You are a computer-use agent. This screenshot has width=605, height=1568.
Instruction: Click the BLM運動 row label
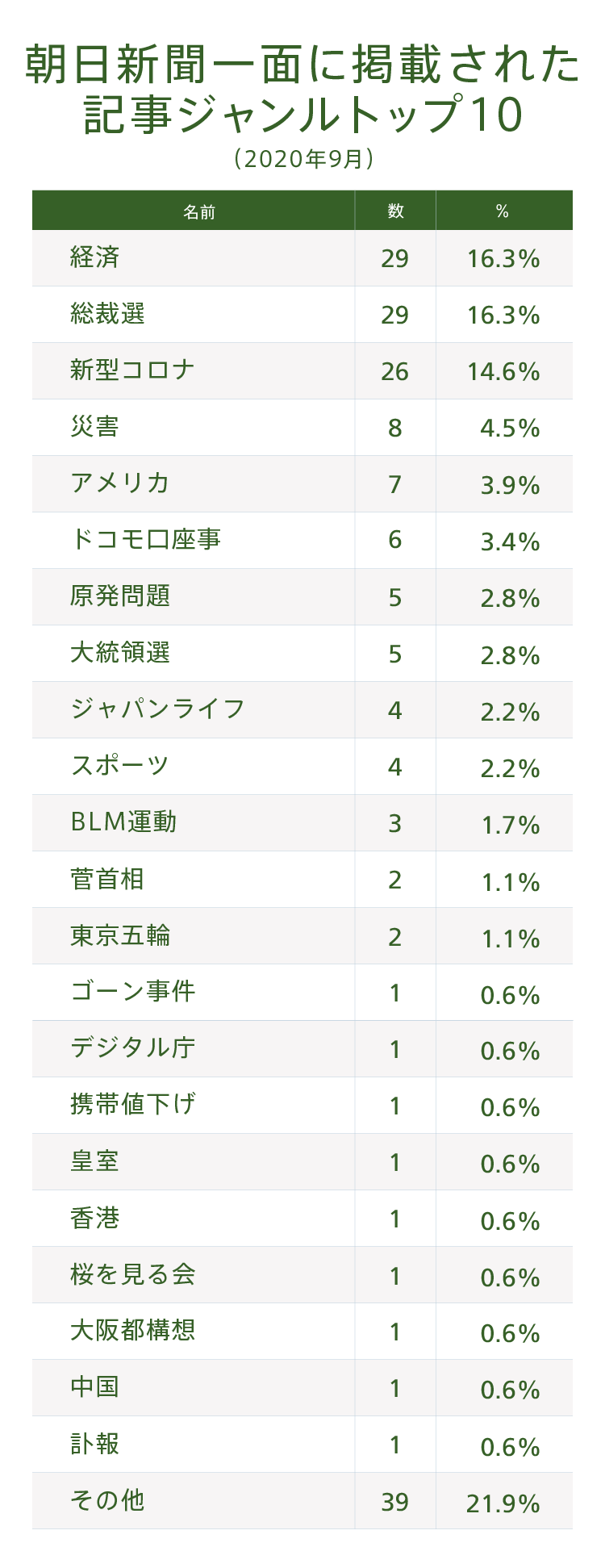(123, 822)
